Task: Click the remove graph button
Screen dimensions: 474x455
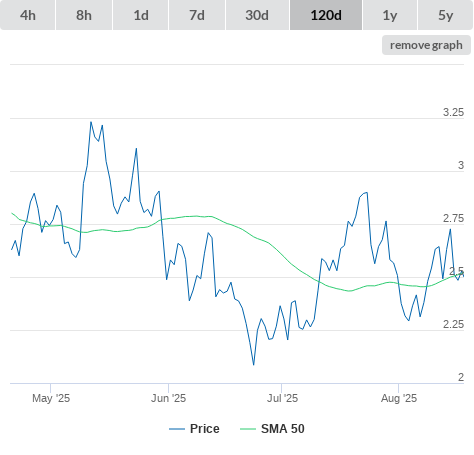Action: [x=426, y=45]
